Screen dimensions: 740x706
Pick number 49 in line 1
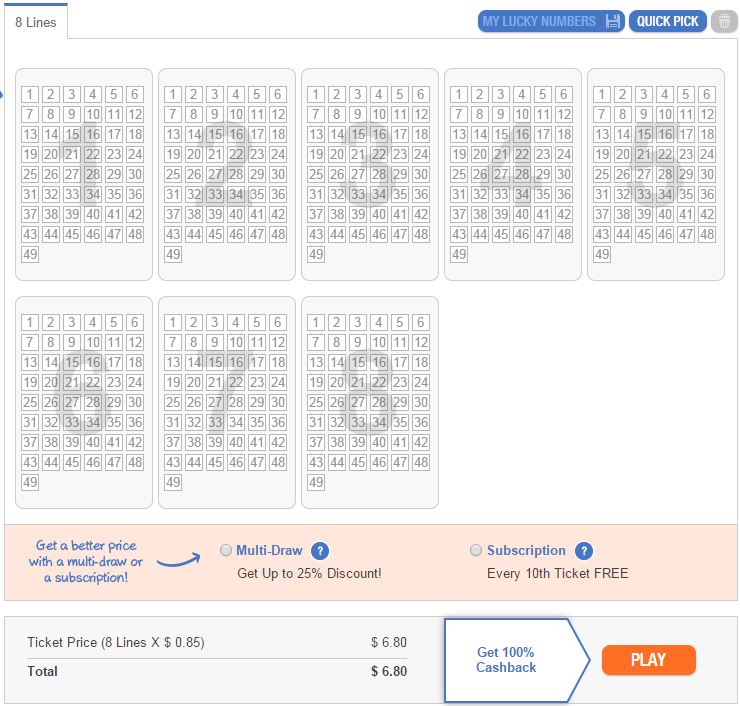(30, 254)
